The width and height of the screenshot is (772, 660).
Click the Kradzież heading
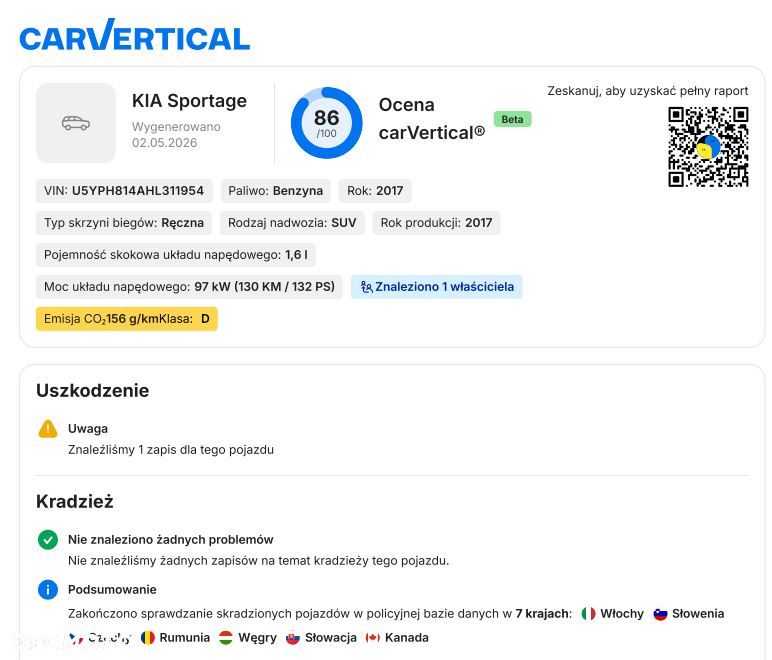[x=75, y=502]
